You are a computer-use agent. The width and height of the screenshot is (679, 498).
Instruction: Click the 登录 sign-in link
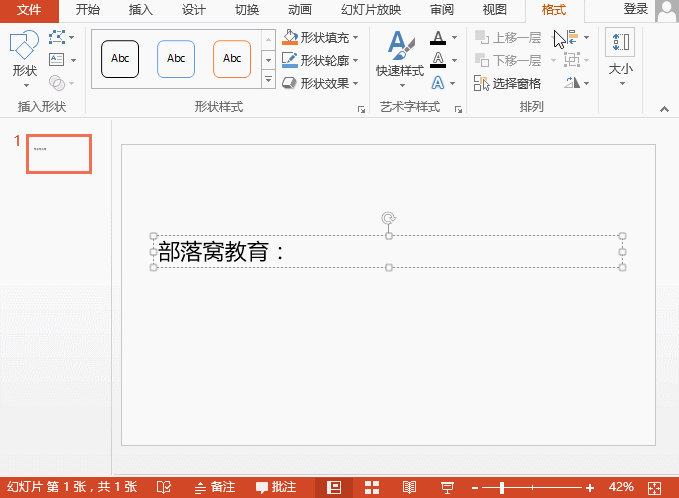(635, 9)
